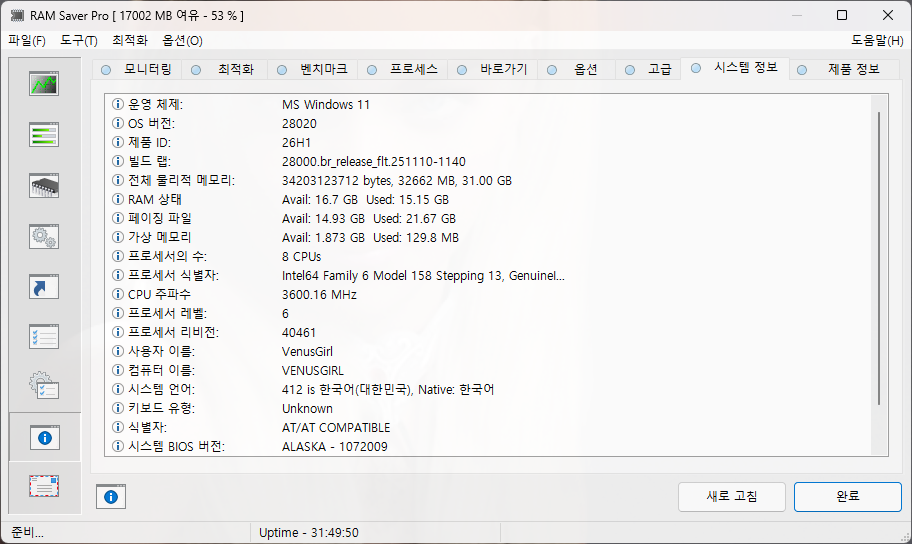912x544 pixels.
Task: Click the info icon beside 빌드 랩
Action: [x=117, y=161]
